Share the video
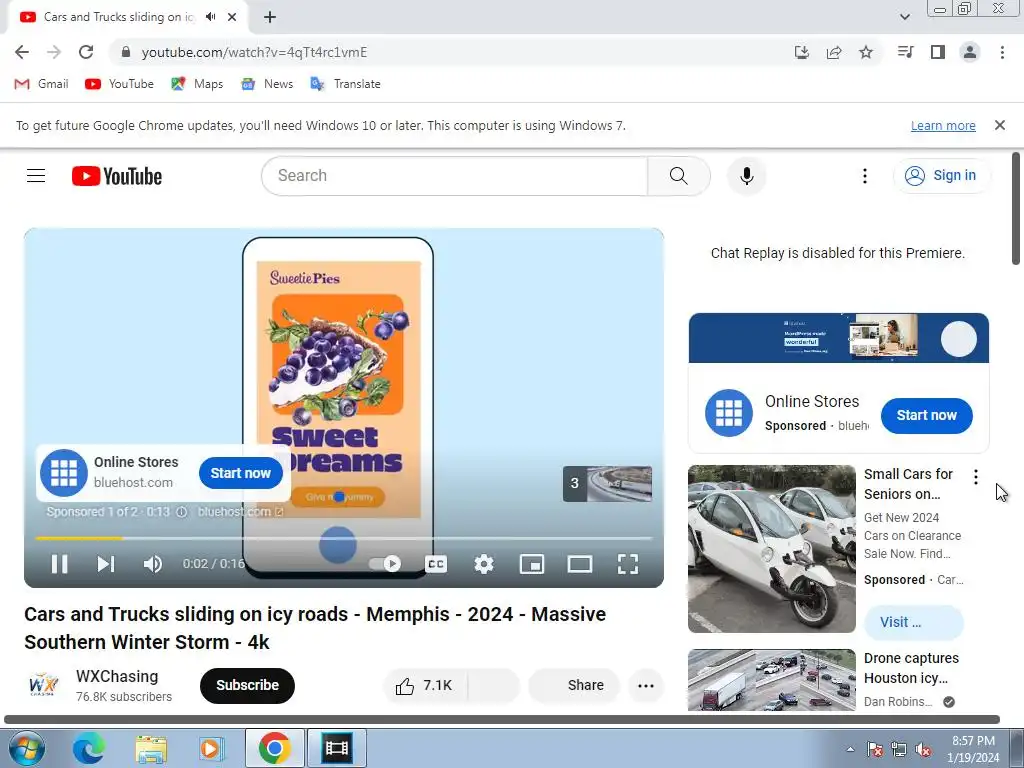 coord(574,685)
